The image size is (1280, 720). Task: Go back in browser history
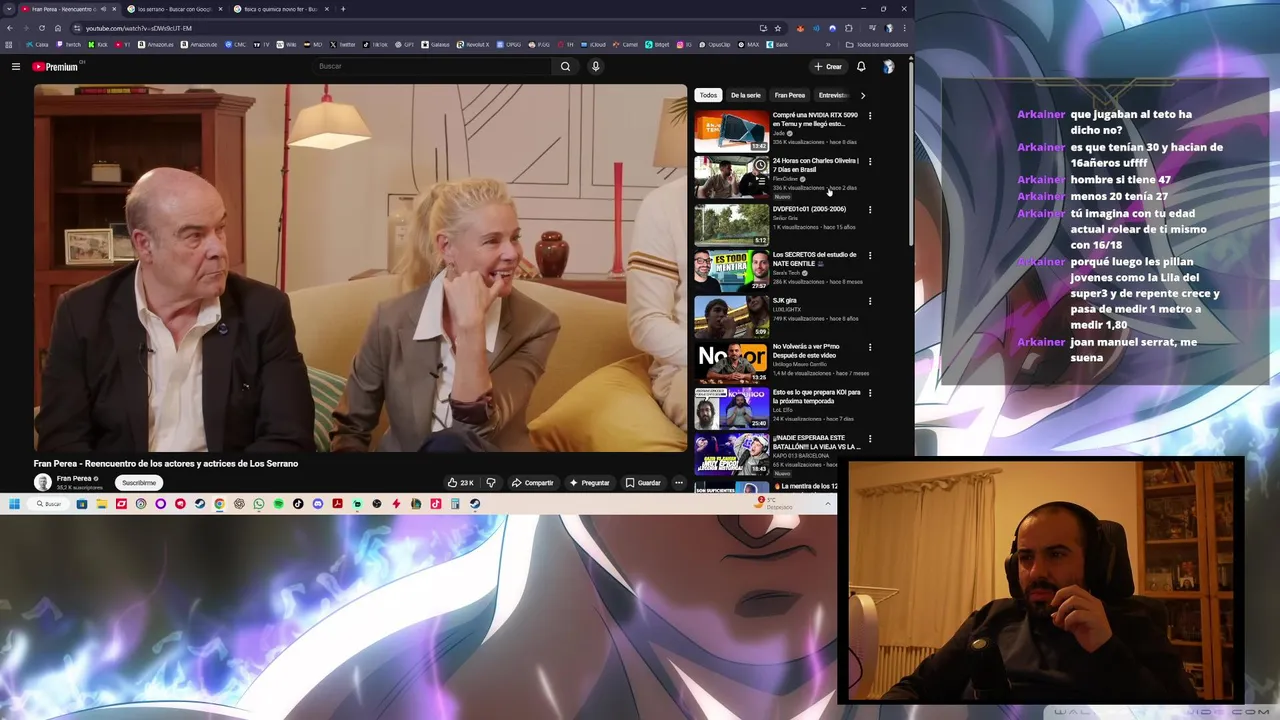[x=10, y=28]
